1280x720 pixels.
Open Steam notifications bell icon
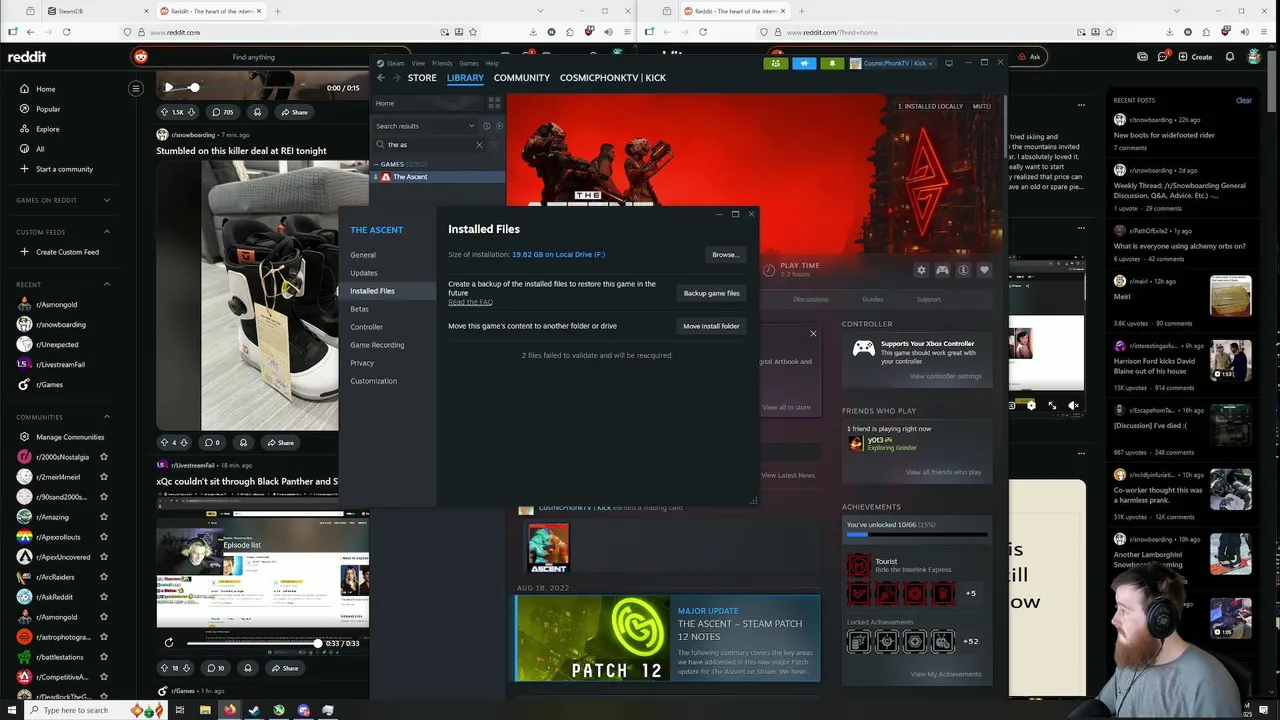[x=832, y=63]
